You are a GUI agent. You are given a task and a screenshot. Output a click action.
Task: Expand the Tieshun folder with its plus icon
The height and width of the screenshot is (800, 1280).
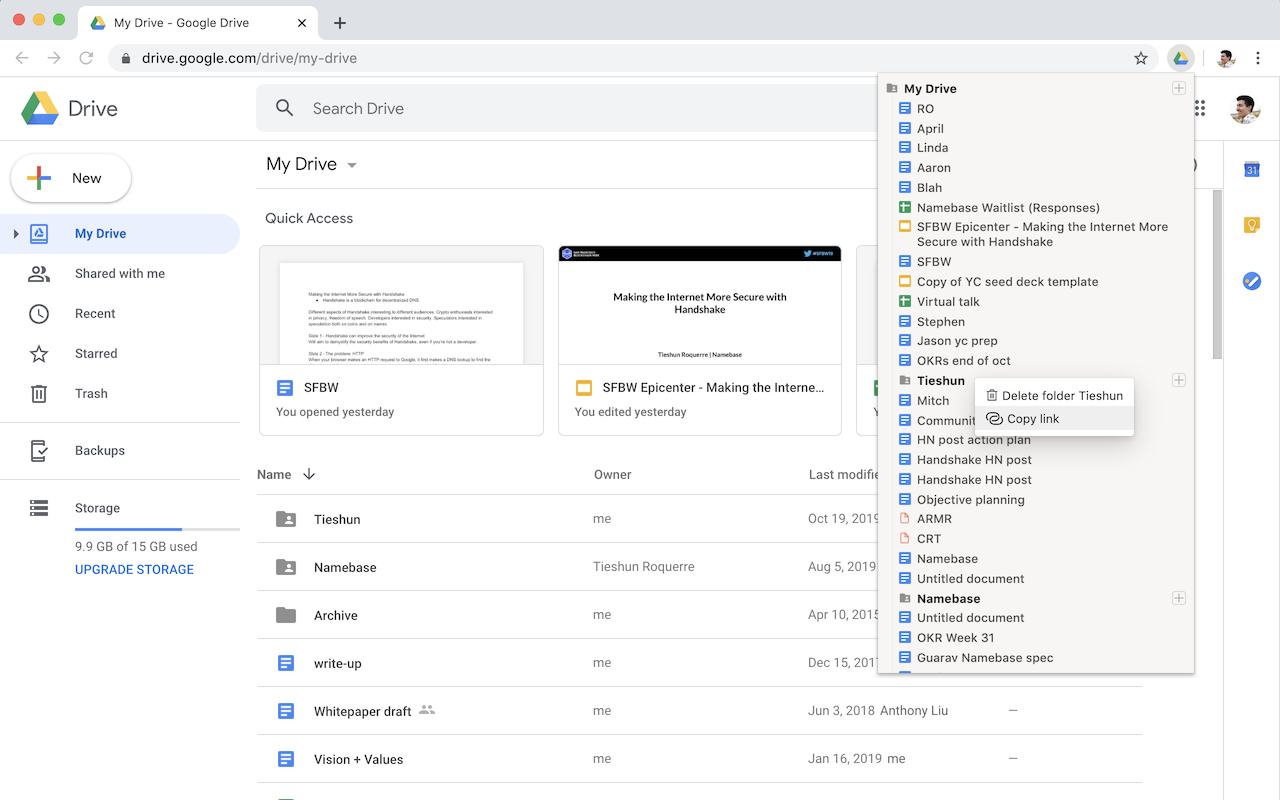(x=1179, y=380)
